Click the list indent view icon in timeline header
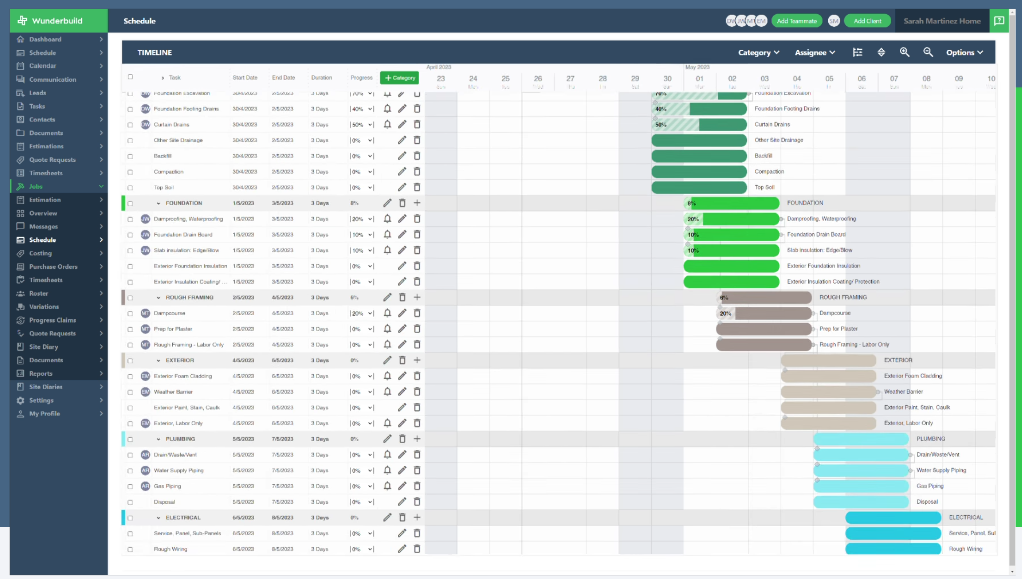This screenshot has width=1022, height=579. (857, 52)
